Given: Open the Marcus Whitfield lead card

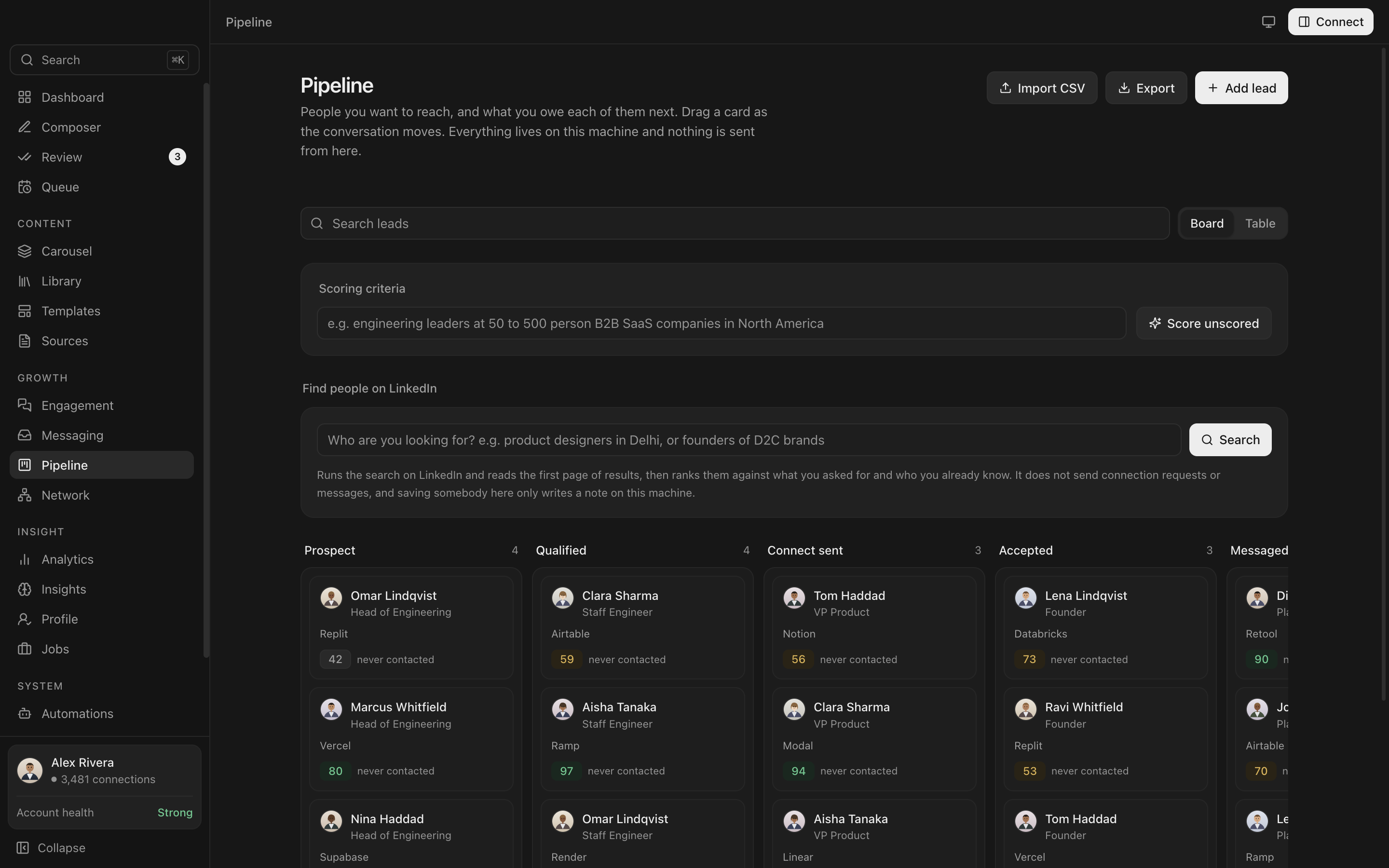Looking at the screenshot, I should point(411,739).
